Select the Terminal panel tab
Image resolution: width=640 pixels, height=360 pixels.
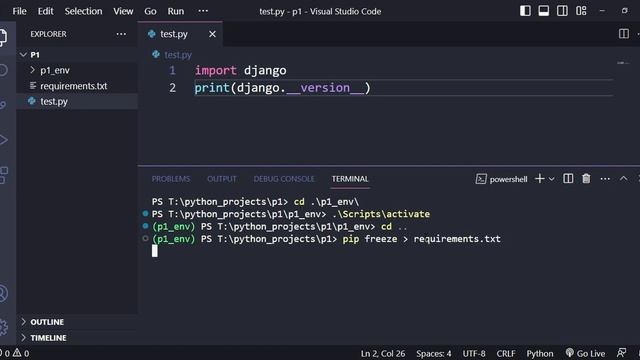(x=350, y=179)
